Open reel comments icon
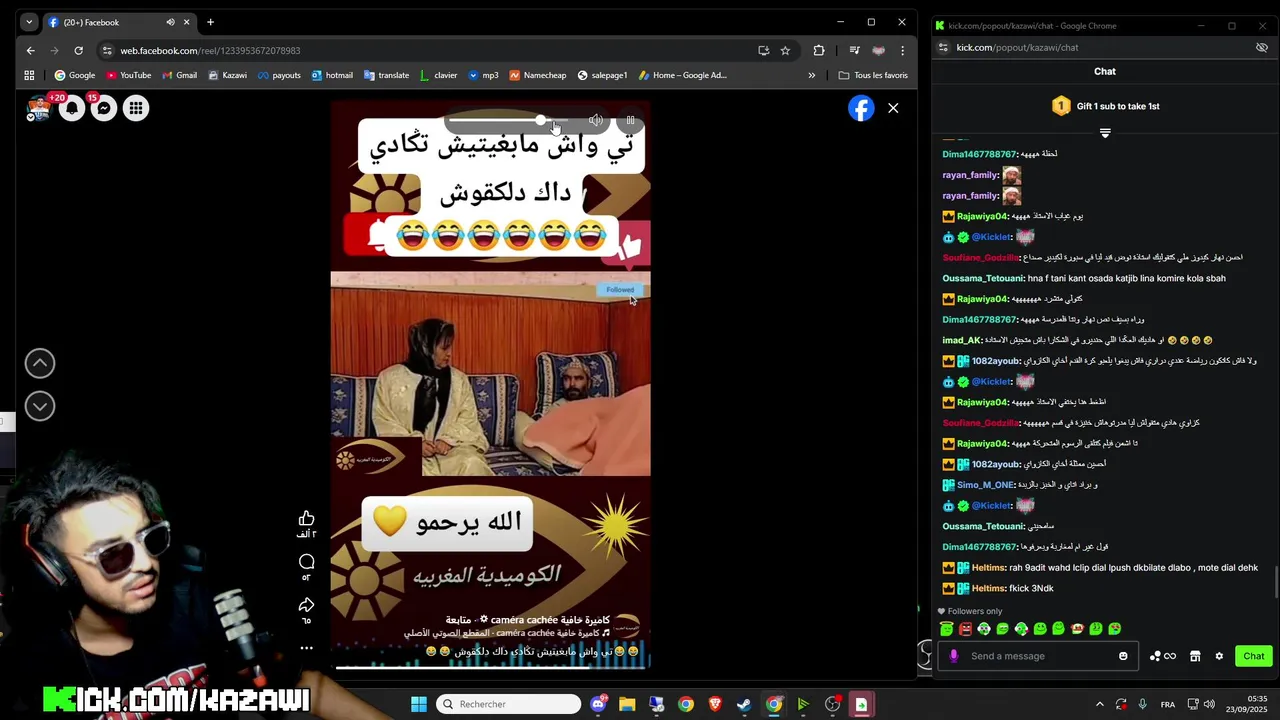This screenshot has width=1280, height=720. click(x=306, y=561)
